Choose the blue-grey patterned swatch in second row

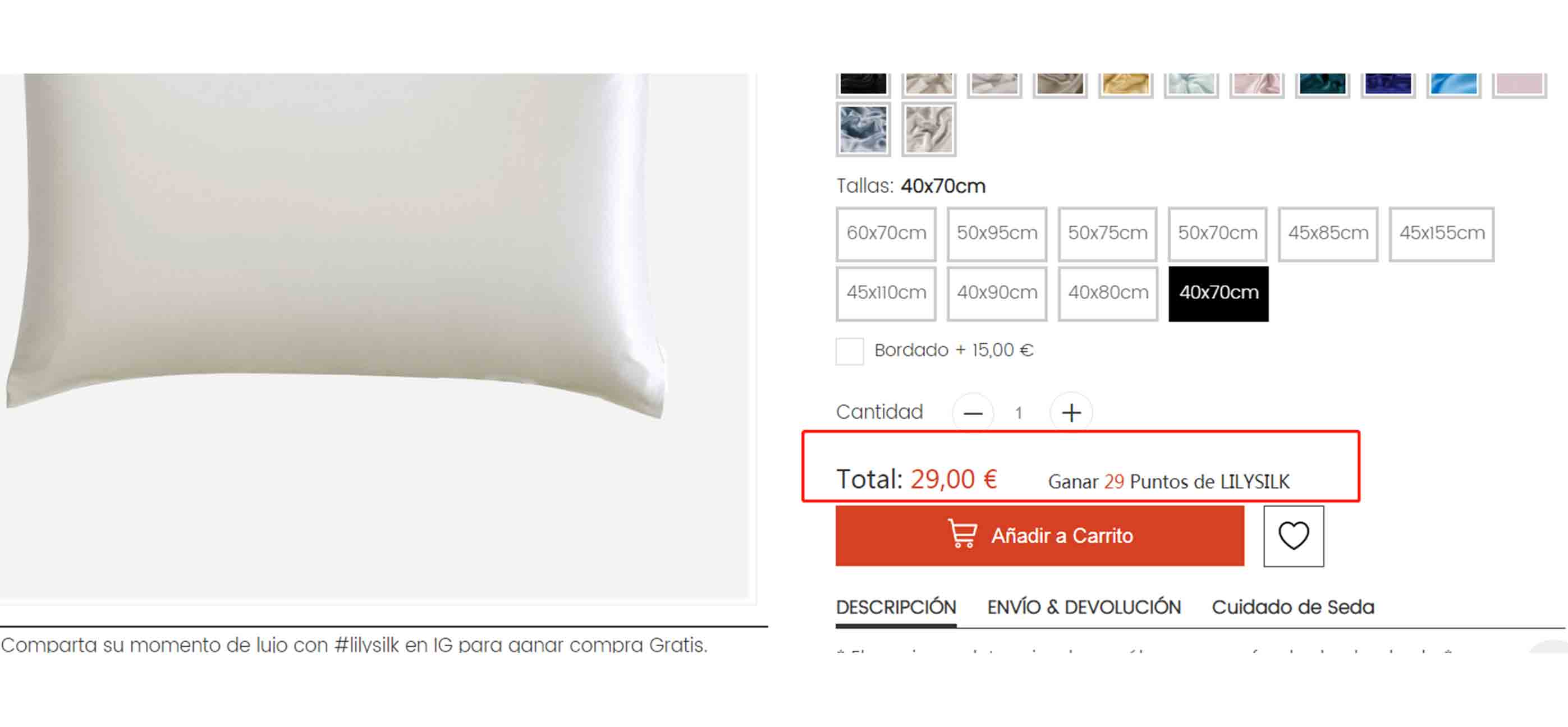coord(863,130)
